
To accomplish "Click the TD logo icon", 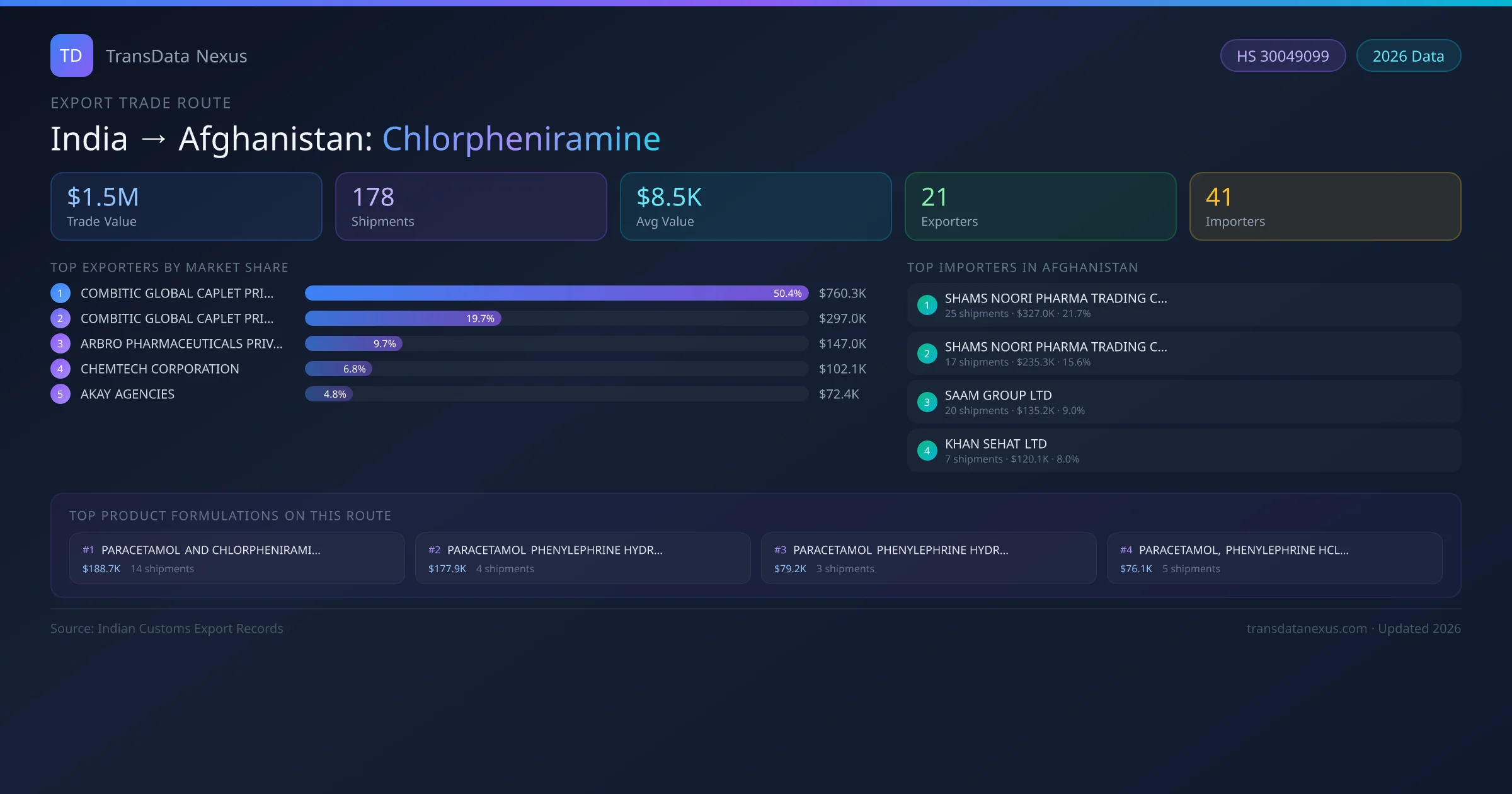I will 71,55.
